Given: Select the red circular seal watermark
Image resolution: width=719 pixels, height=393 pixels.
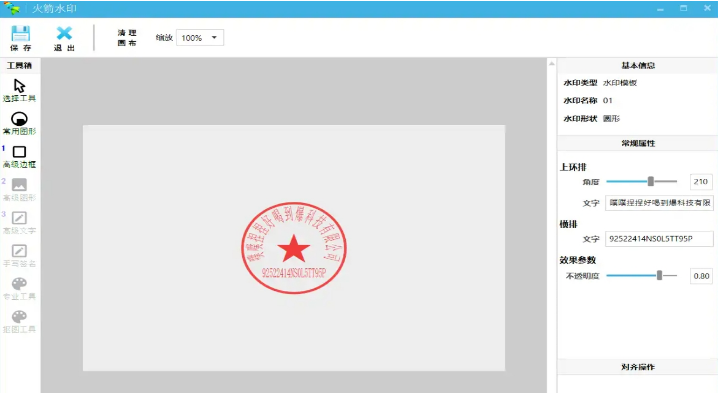Looking at the screenshot, I should (294, 248).
